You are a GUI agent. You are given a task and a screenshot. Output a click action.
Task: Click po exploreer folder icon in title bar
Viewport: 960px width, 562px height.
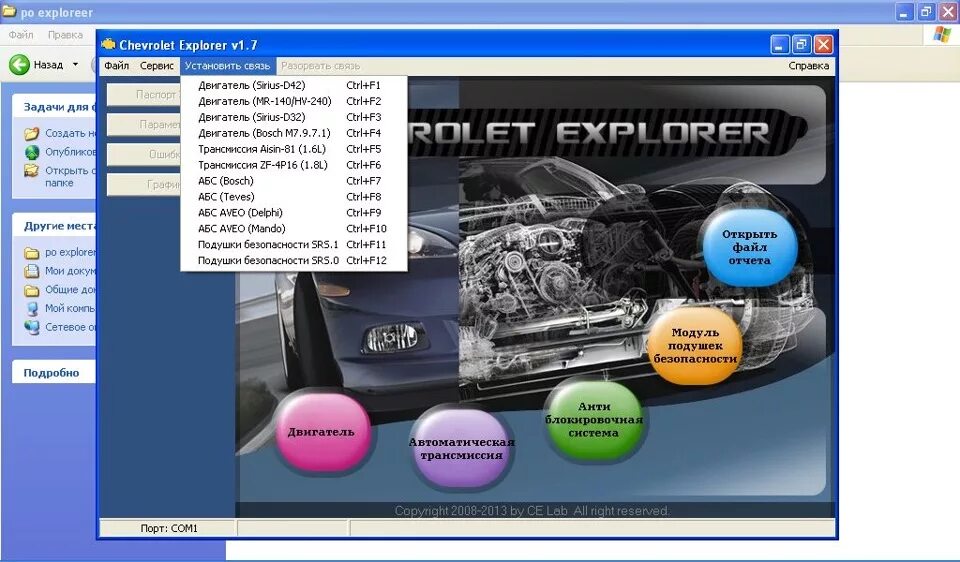coord(9,12)
